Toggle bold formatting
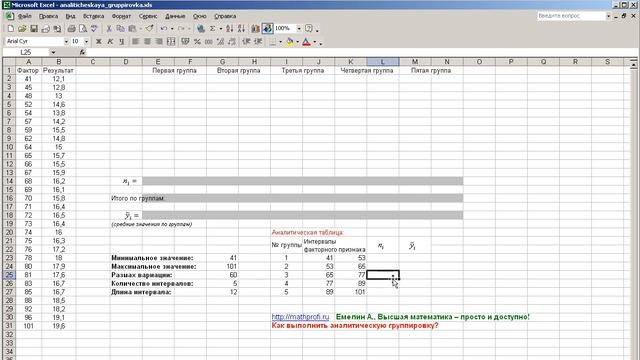This screenshot has height=360, width=640. tap(98, 42)
